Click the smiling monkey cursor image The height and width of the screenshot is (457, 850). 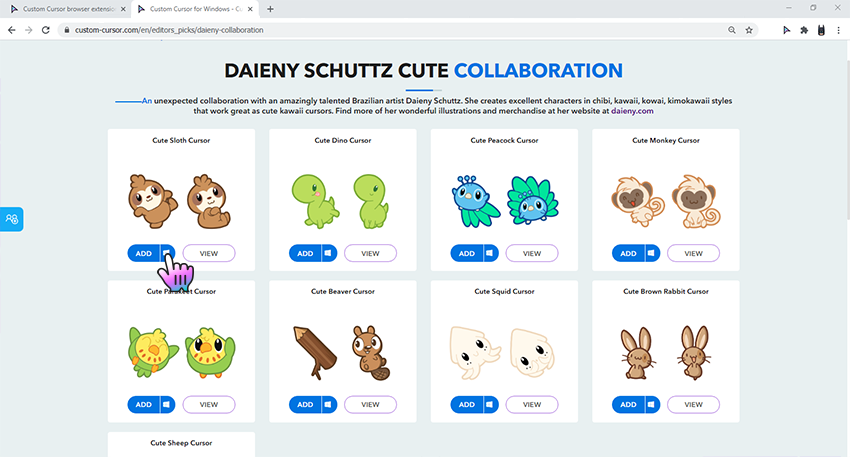coord(638,201)
